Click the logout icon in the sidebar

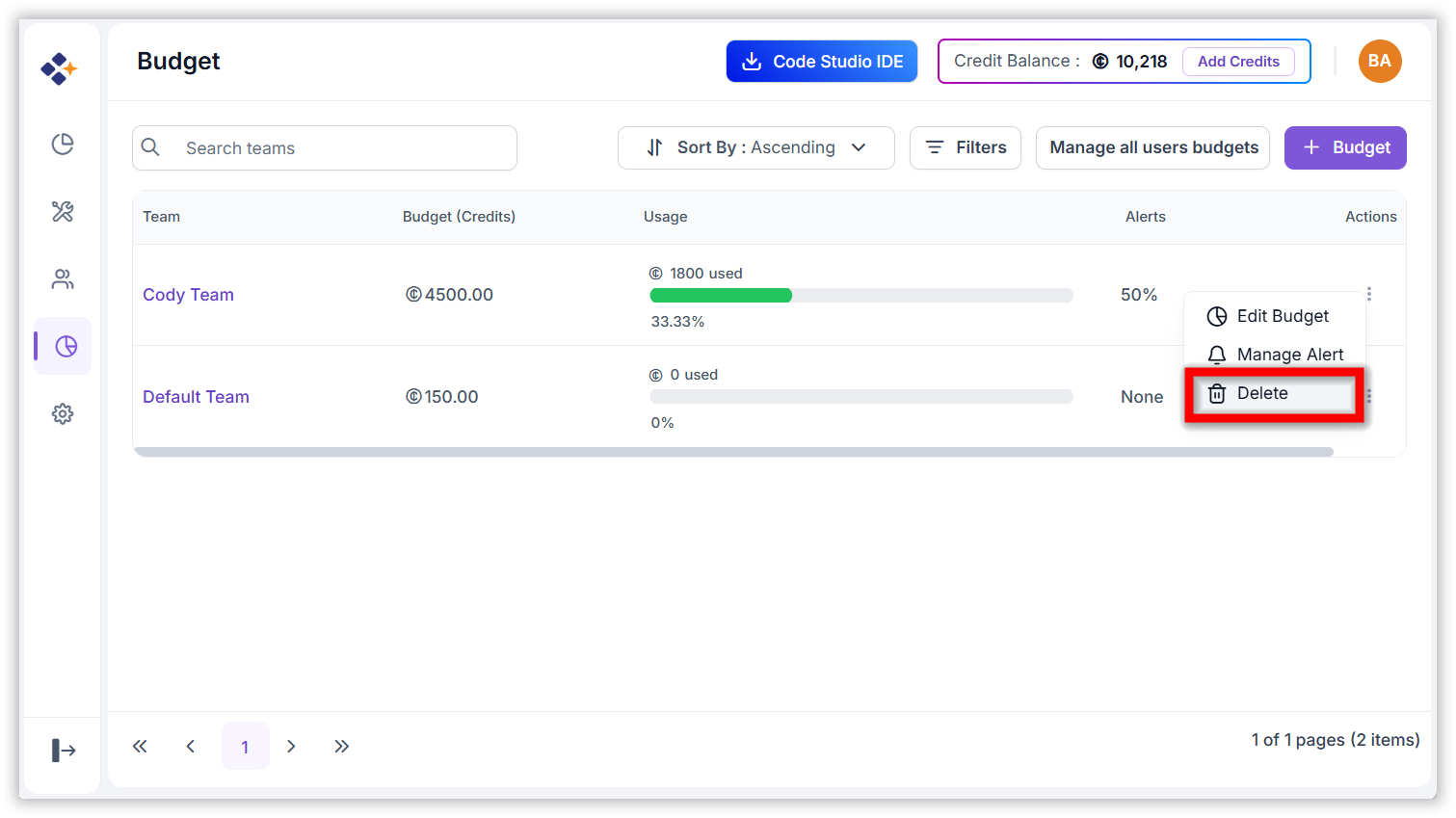(64, 750)
